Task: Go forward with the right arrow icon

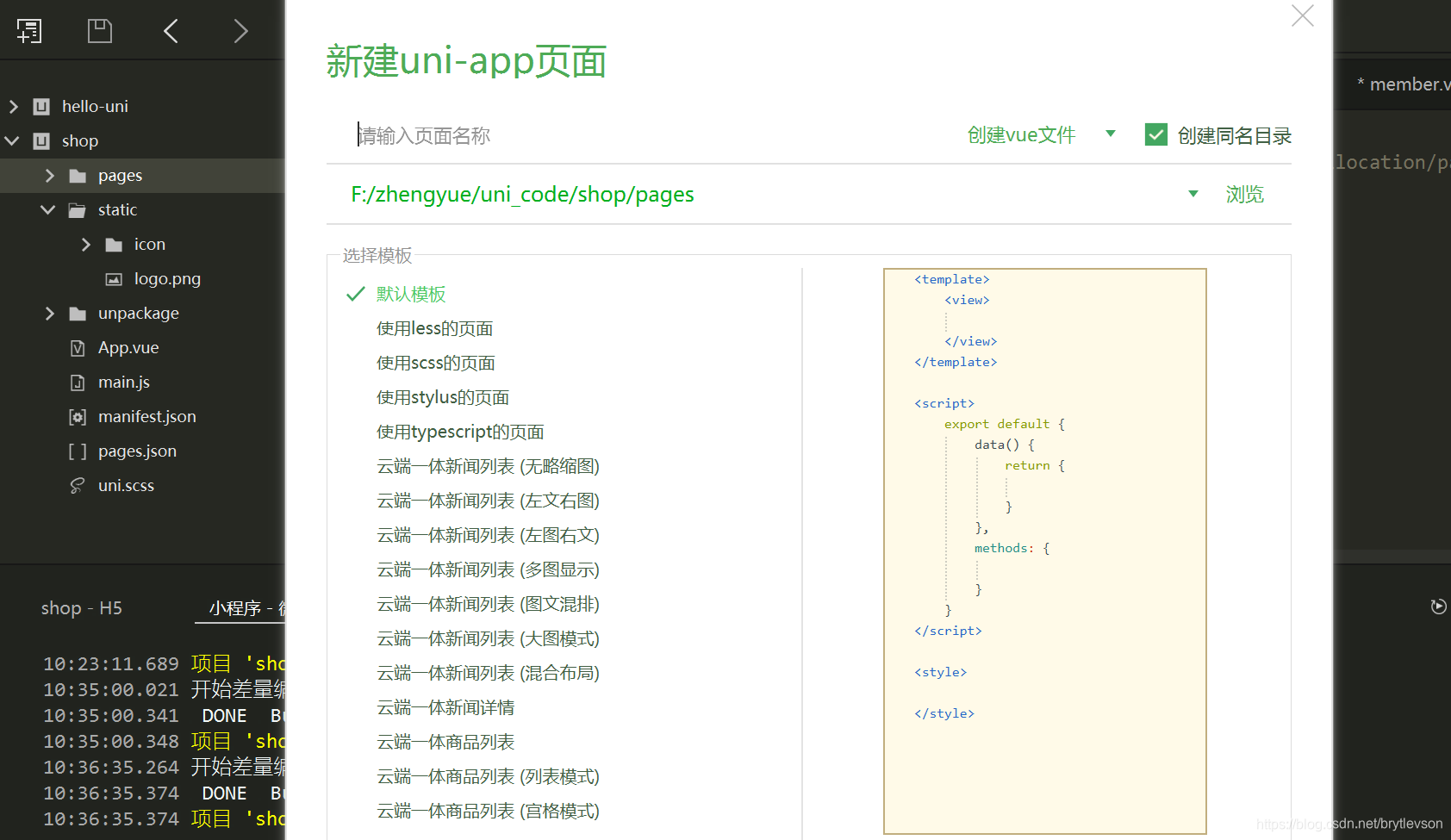Action: coord(241,31)
